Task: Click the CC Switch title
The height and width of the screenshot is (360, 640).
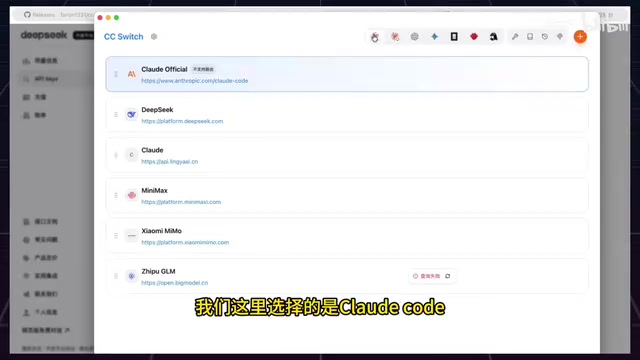Action: click(x=124, y=37)
